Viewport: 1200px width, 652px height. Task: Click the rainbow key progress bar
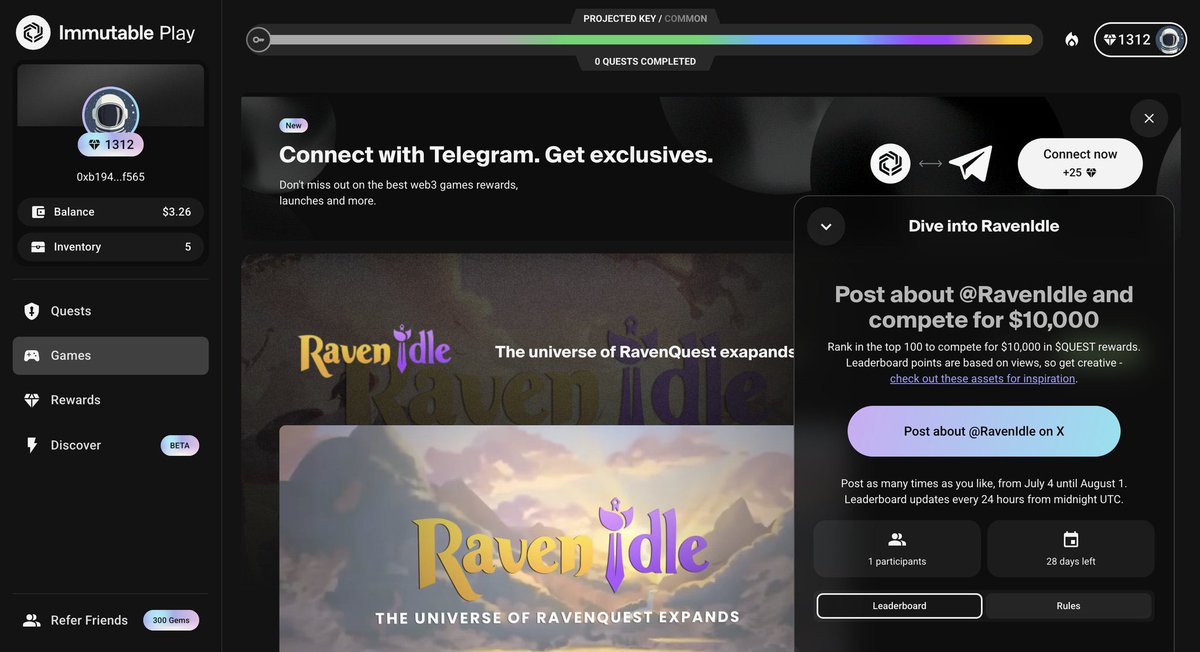pyautogui.click(x=645, y=40)
